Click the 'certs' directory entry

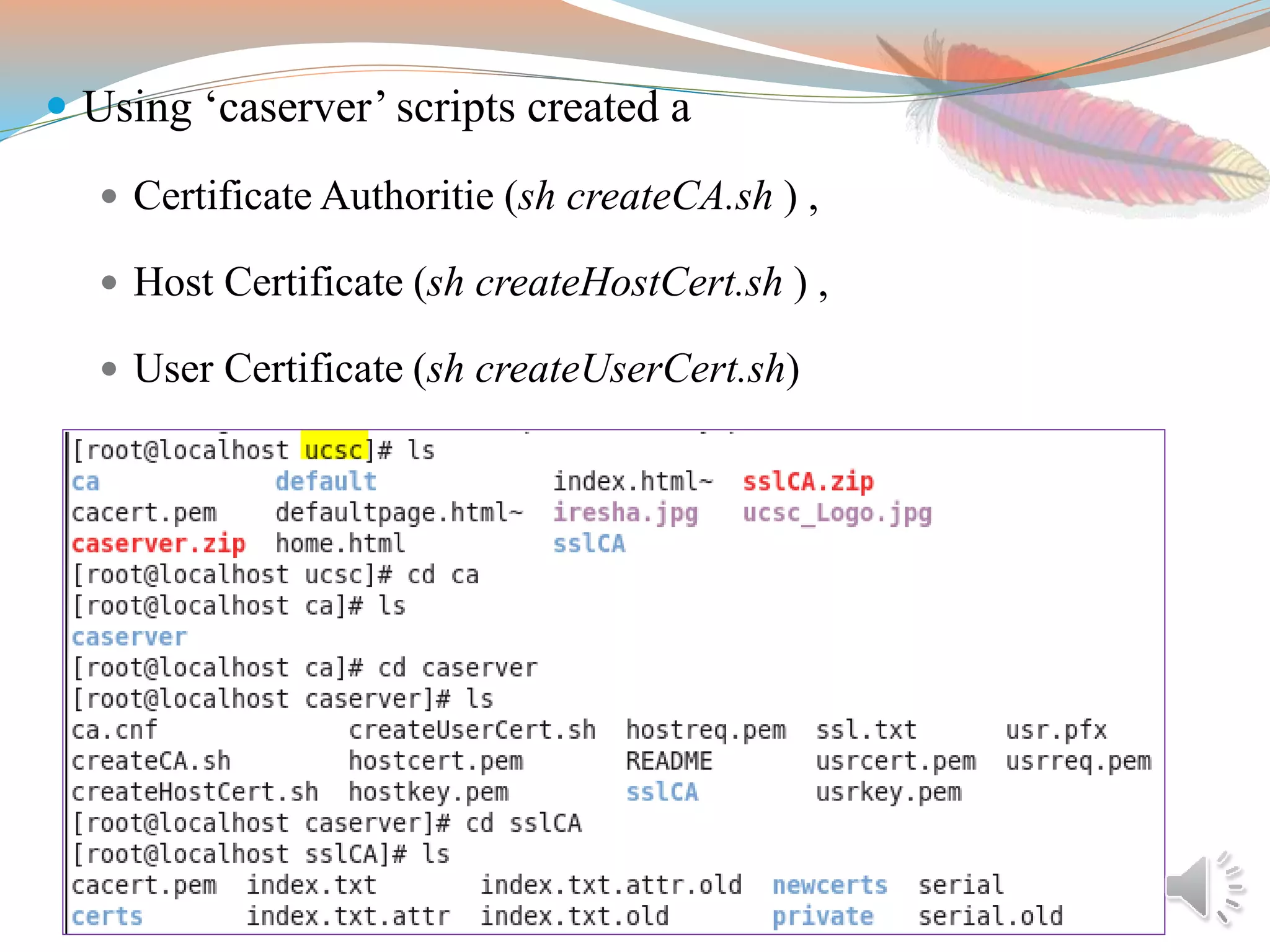point(107,916)
